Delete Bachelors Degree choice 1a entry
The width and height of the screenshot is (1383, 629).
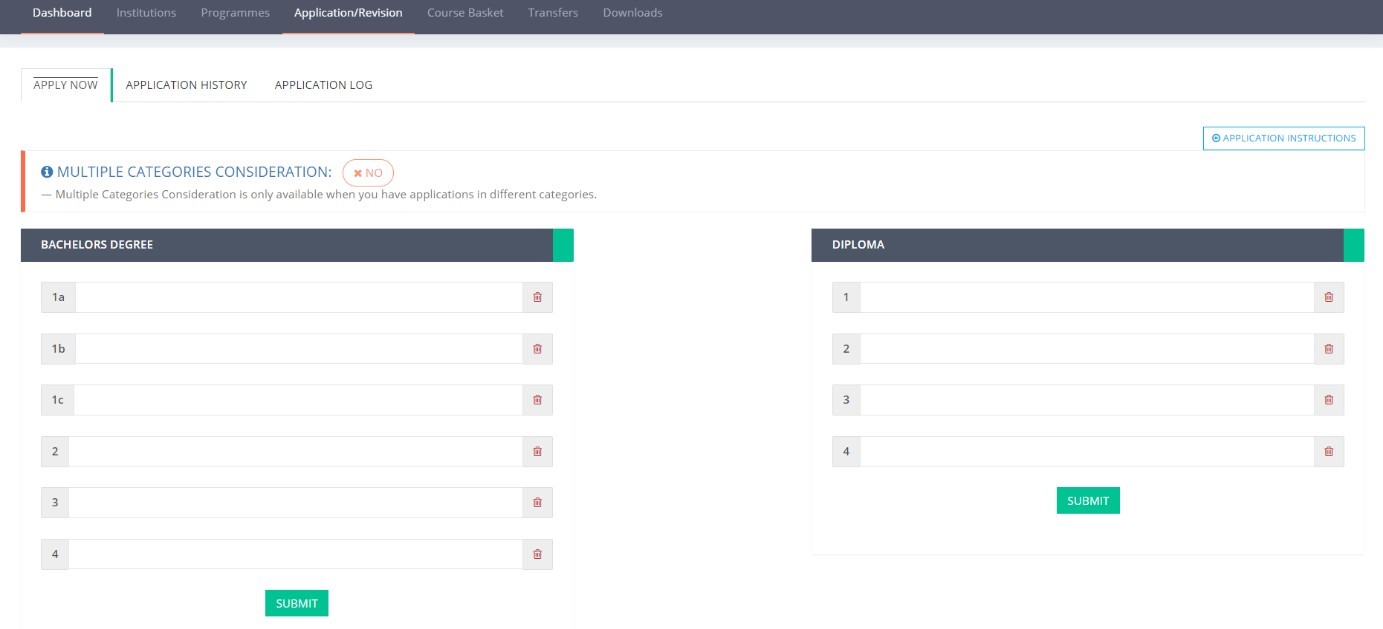537,298
